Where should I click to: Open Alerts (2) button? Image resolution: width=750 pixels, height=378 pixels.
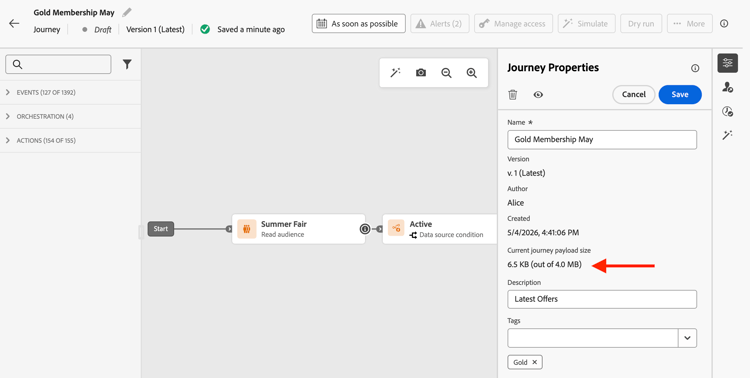coord(440,23)
